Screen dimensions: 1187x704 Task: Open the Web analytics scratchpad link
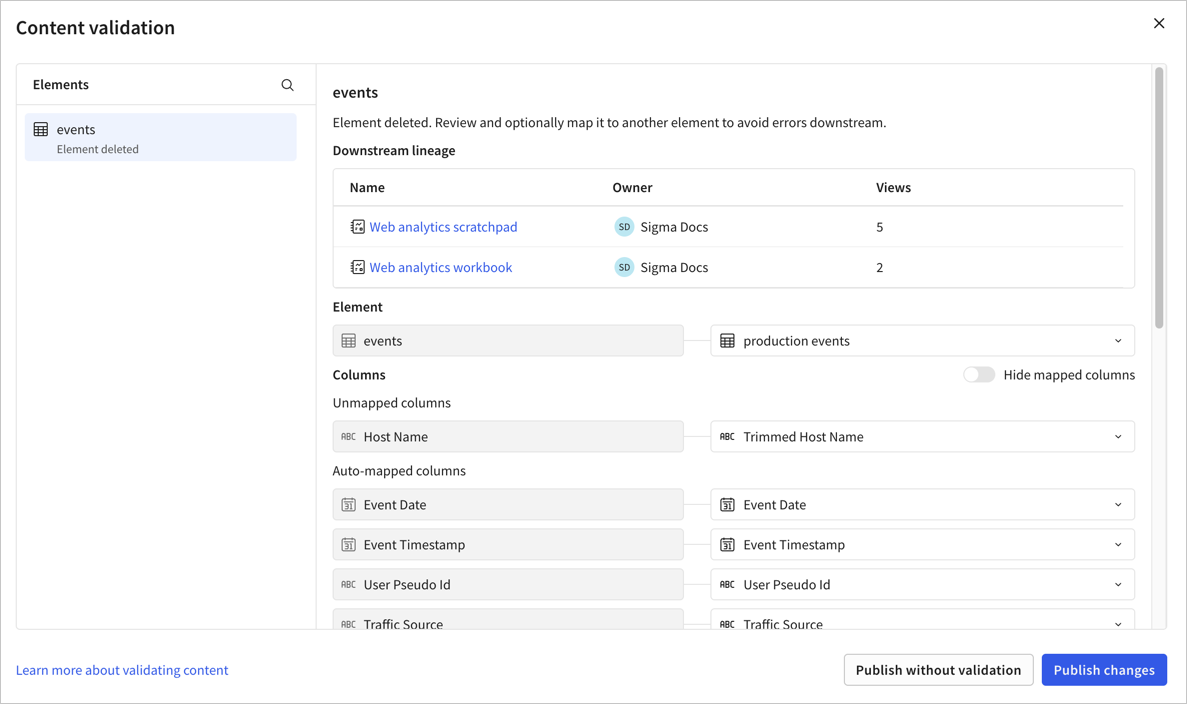click(443, 226)
